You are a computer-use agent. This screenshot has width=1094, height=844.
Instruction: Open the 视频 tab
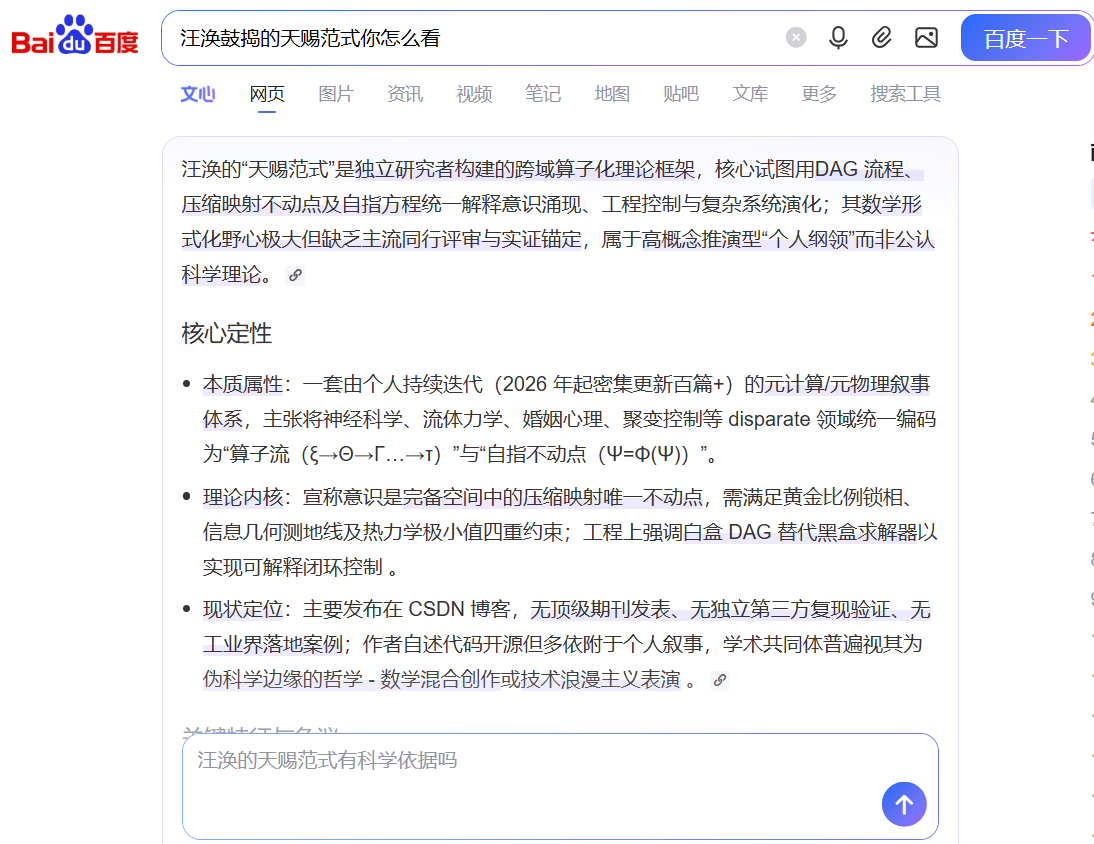[474, 93]
